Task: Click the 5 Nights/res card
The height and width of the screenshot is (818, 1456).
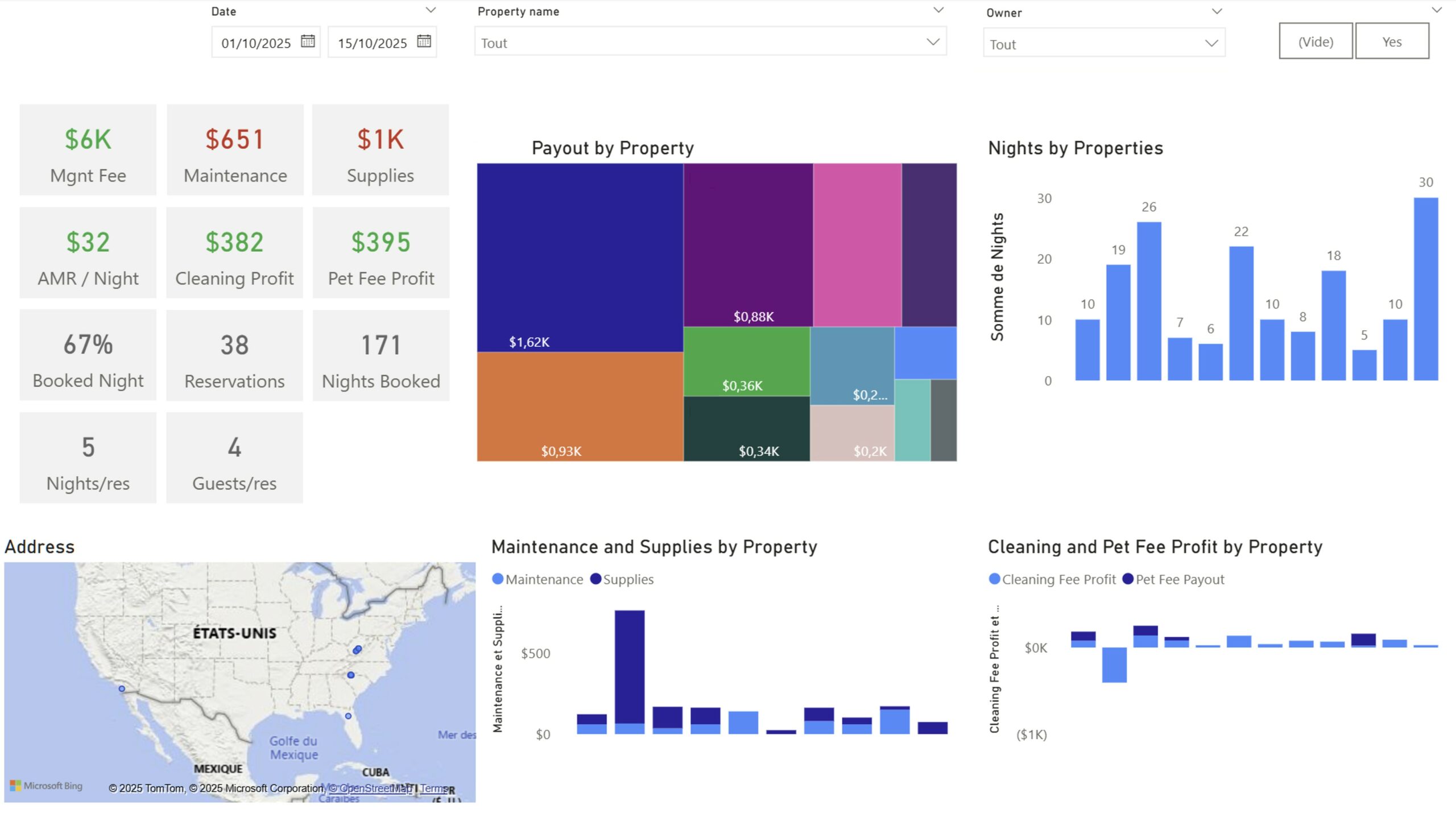Action: pyautogui.click(x=88, y=458)
